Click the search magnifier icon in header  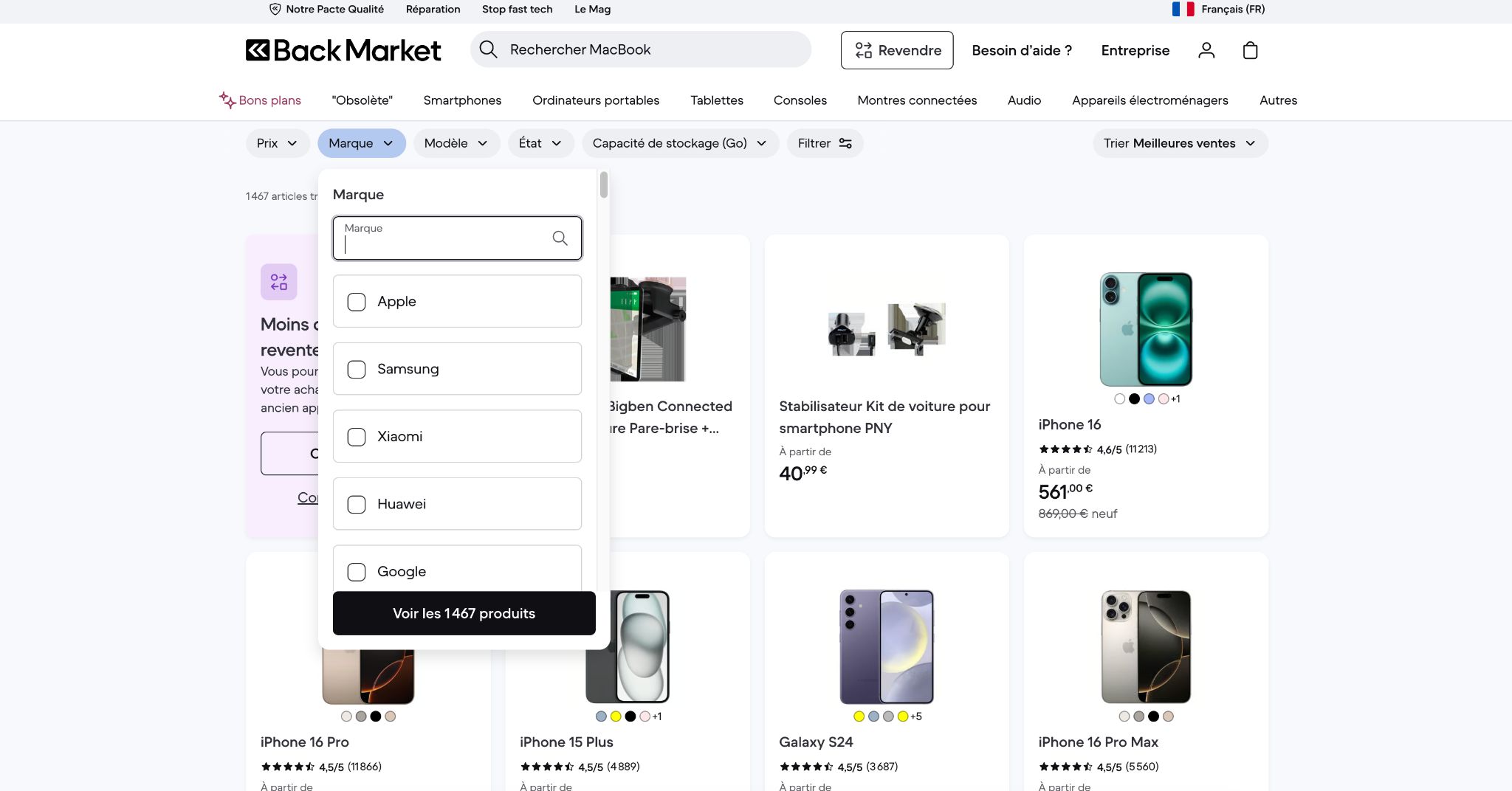click(488, 49)
